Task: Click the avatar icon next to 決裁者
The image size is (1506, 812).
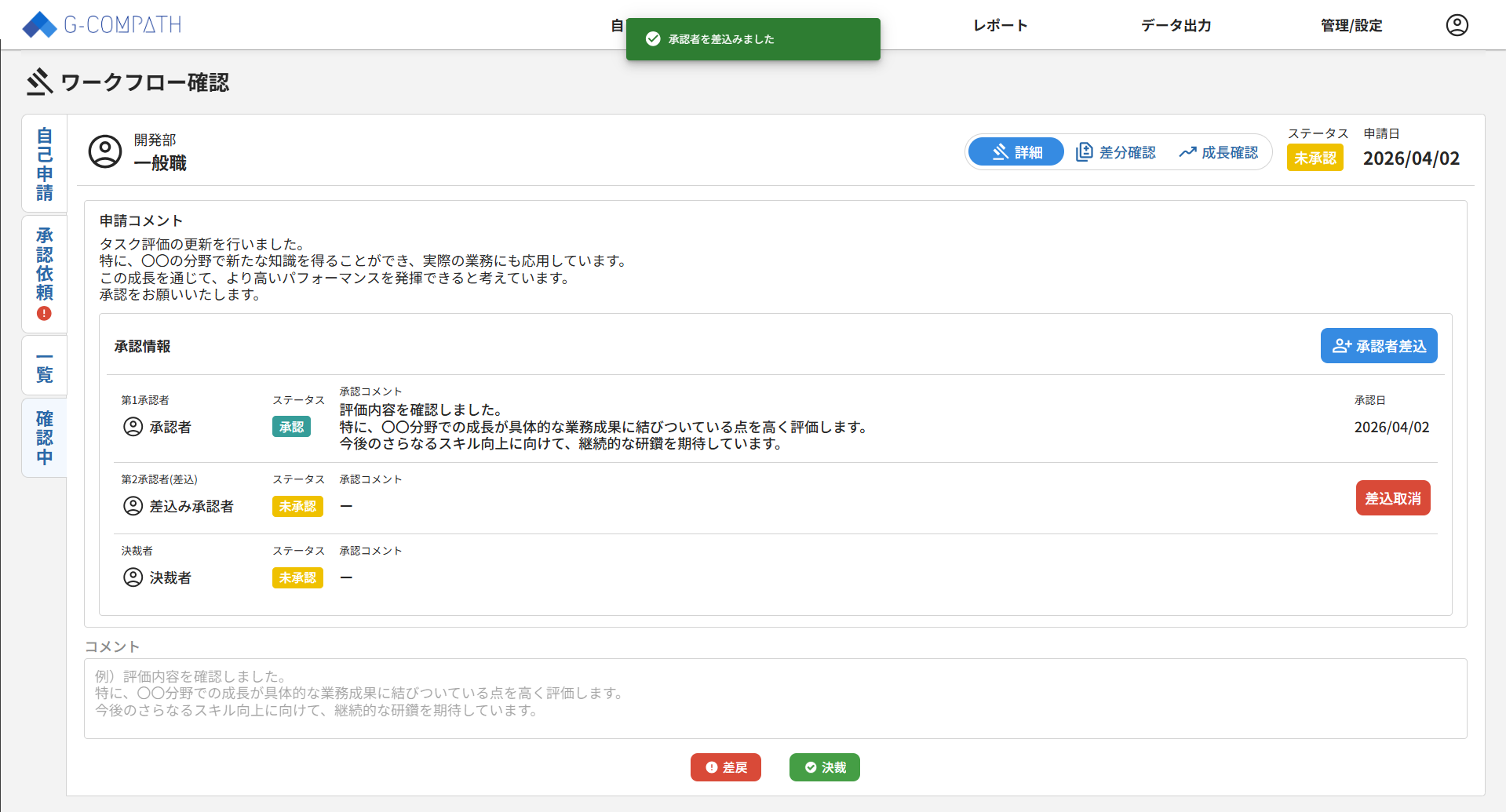Action: [133, 577]
